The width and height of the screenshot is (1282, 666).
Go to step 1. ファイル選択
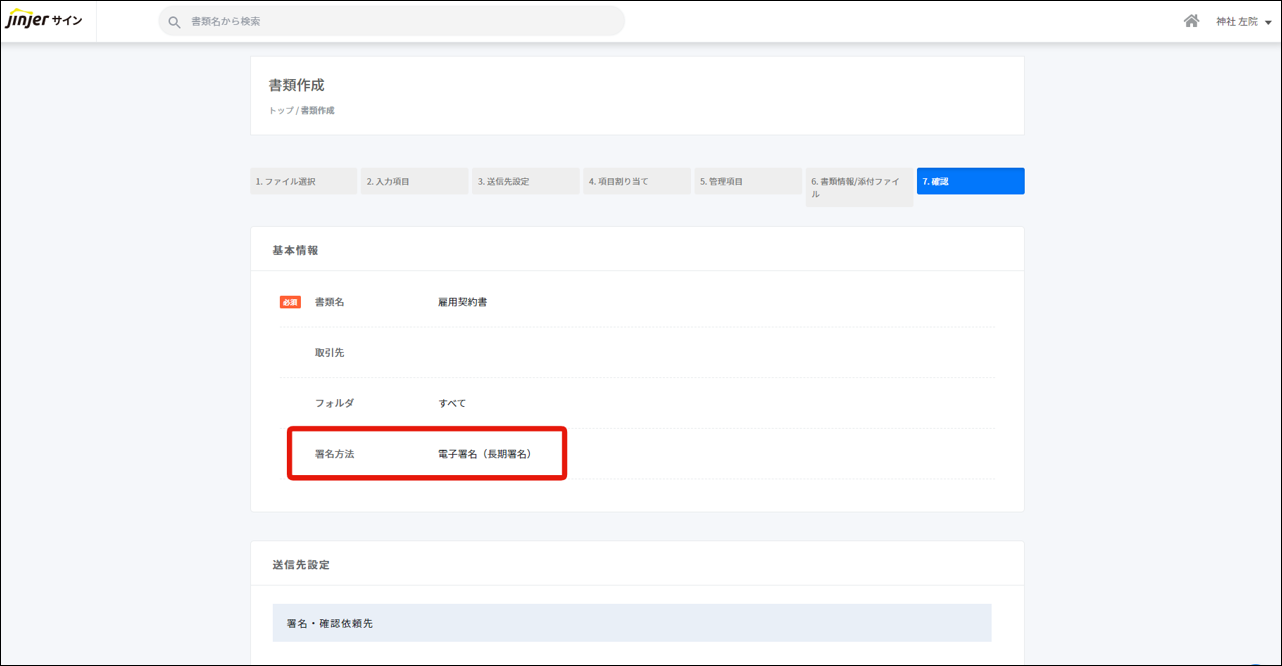303,181
